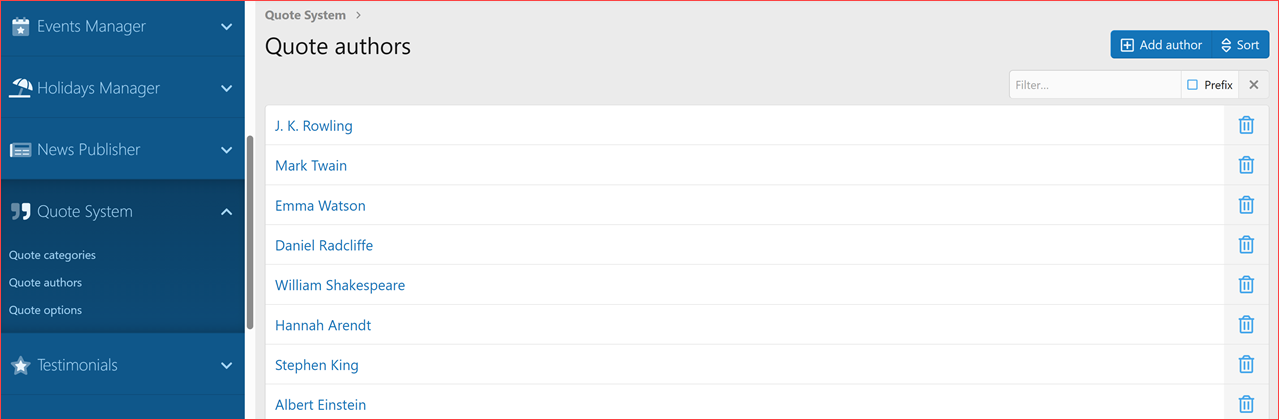Enable the Prefix checkbox

[x=1192, y=85]
